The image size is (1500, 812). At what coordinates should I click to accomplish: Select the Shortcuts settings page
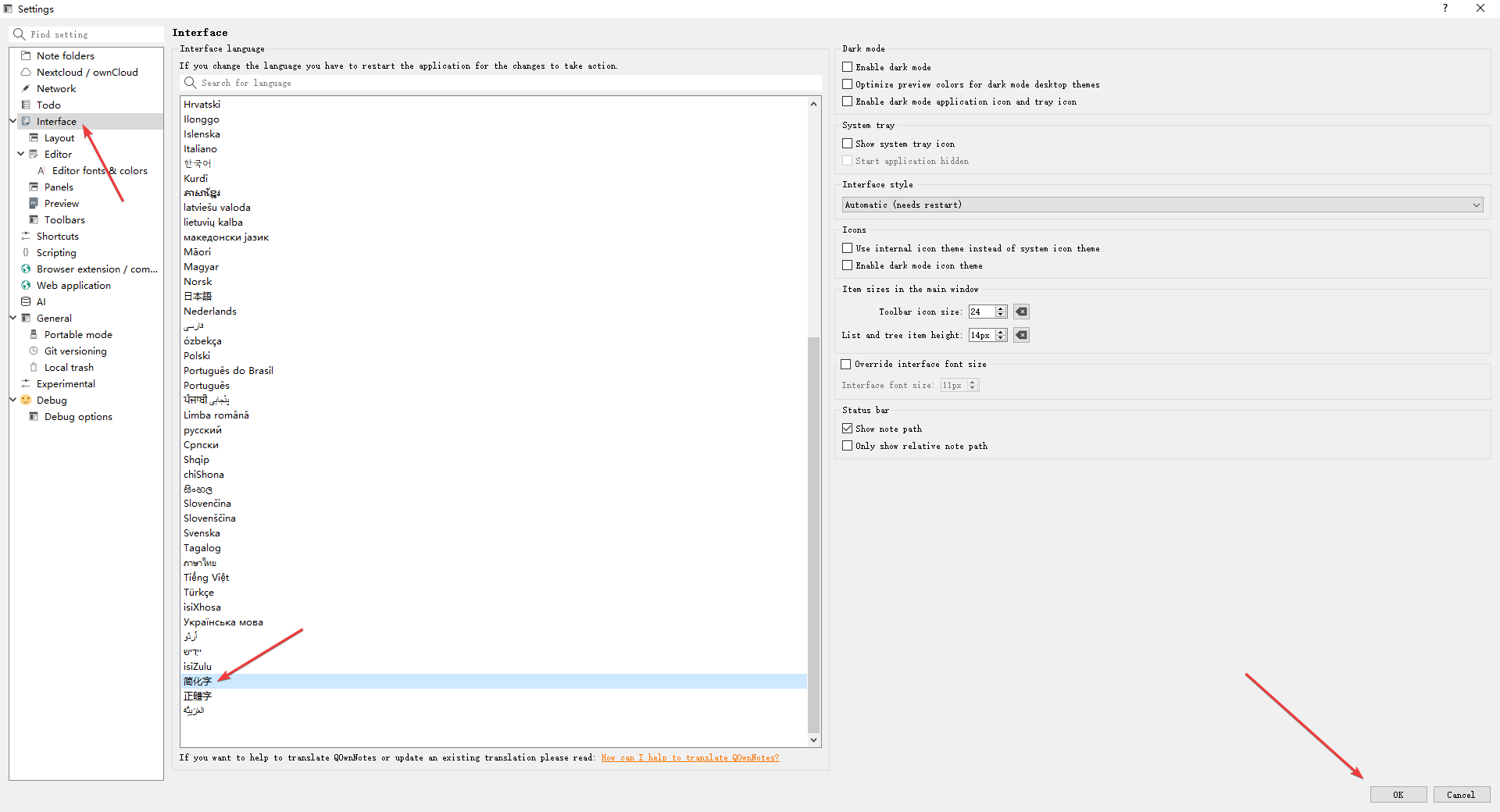coord(57,236)
